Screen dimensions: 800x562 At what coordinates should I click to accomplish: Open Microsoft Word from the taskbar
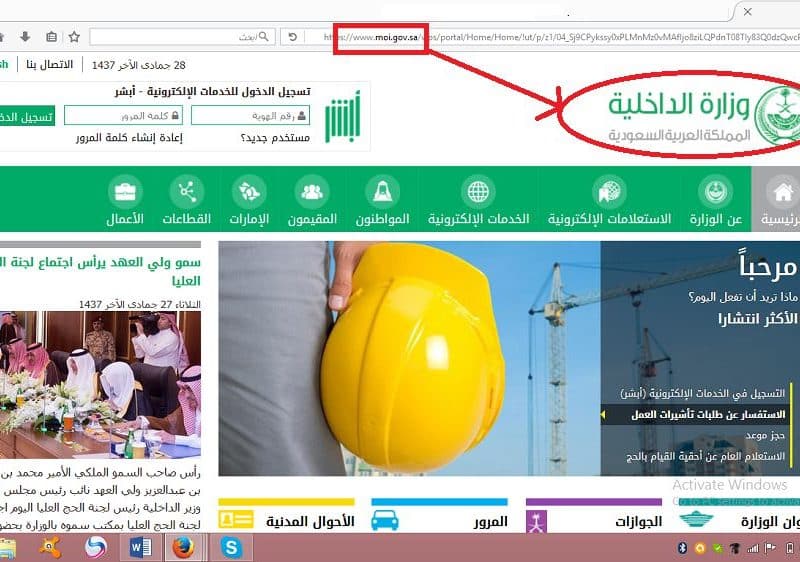tap(140, 548)
